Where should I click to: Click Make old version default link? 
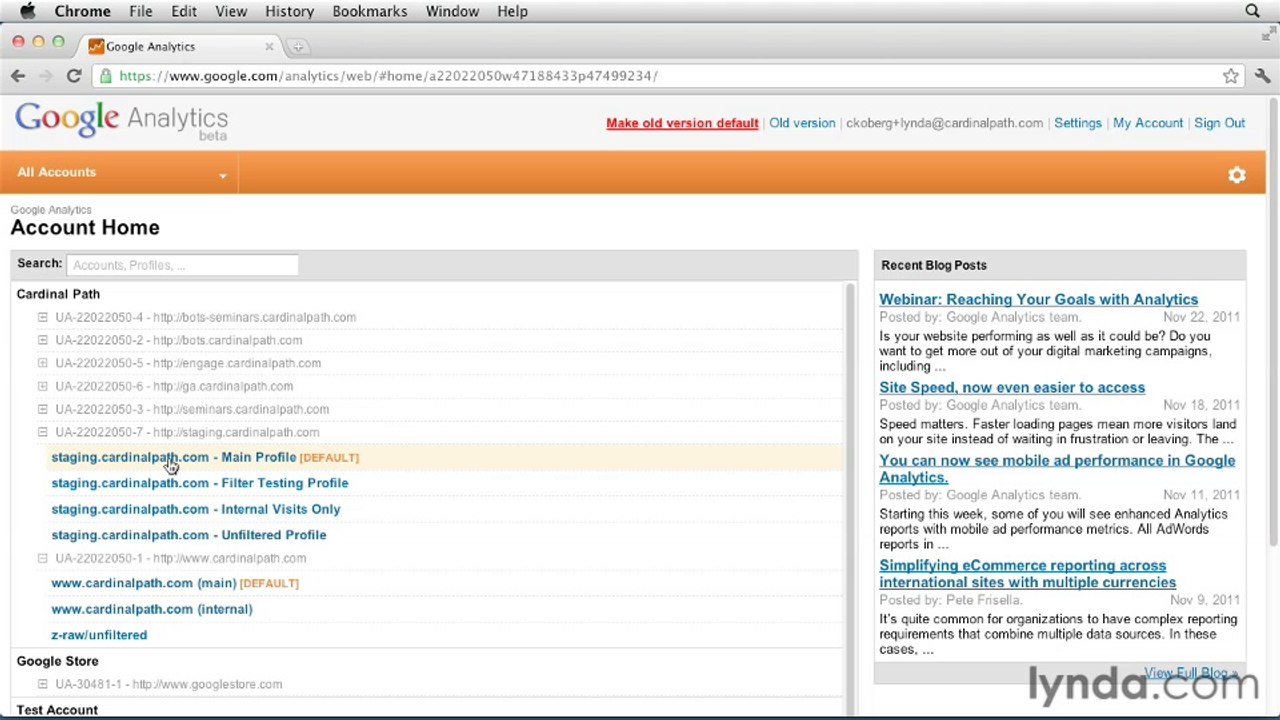682,123
